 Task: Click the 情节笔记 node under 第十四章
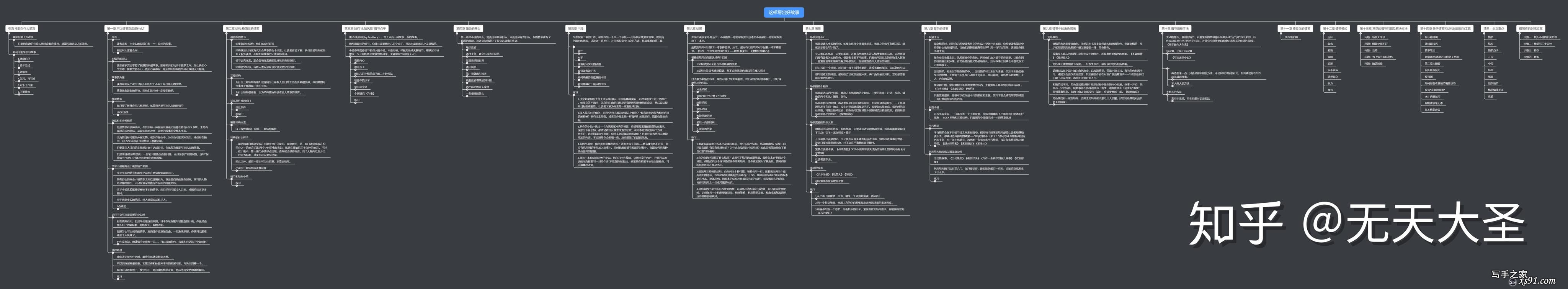(x=1431, y=51)
